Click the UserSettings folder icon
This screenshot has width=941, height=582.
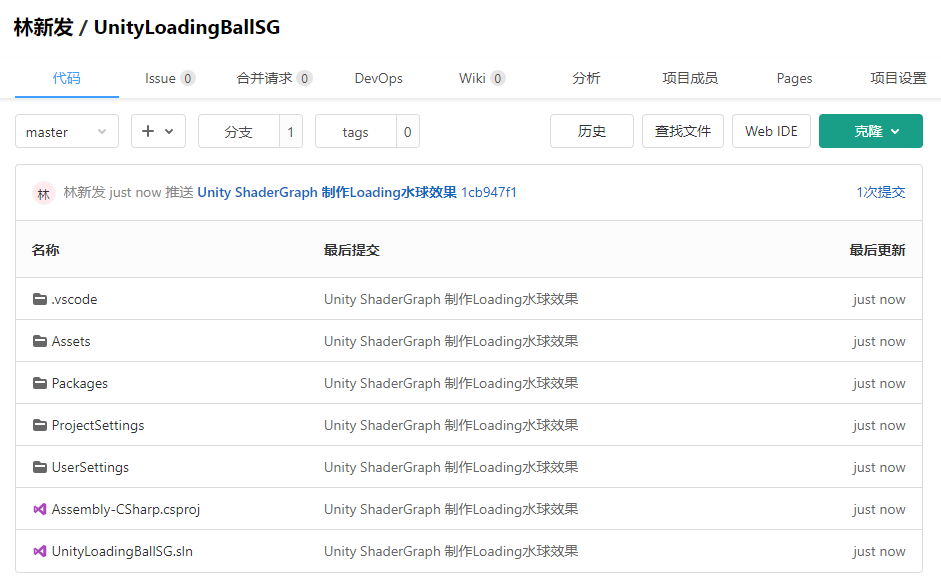pyautogui.click(x=40, y=467)
